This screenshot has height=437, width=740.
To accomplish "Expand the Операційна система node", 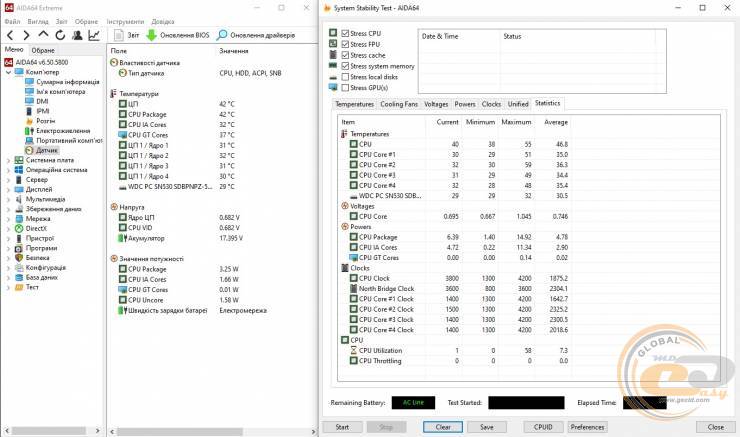I will pos(8,170).
